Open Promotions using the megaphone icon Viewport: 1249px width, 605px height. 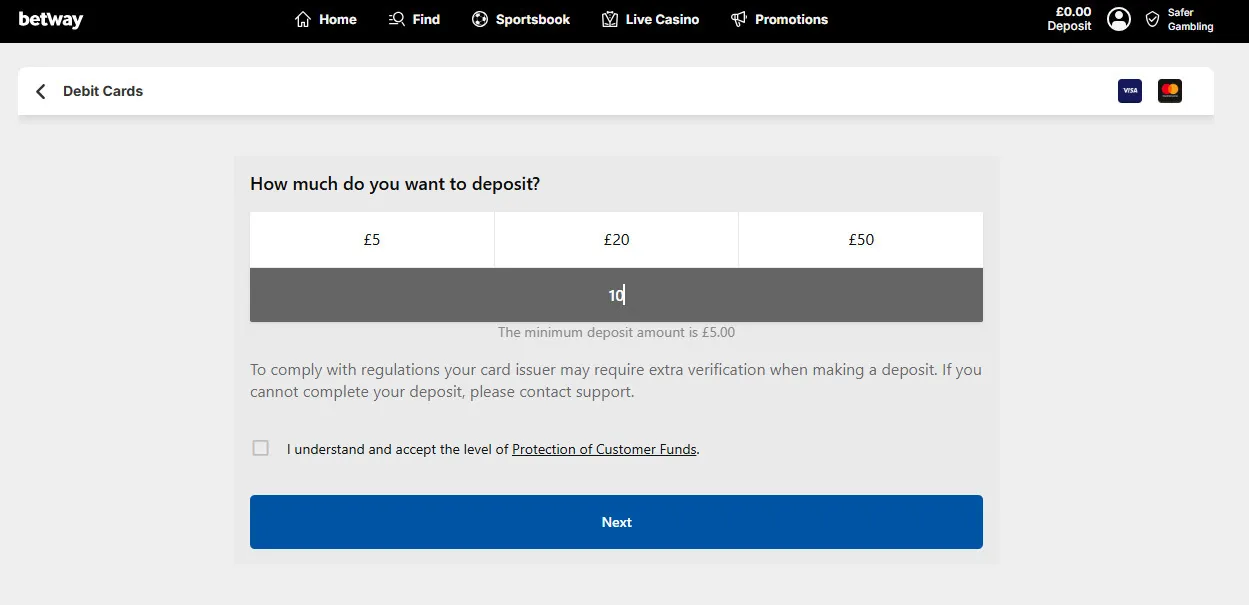pyautogui.click(x=738, y=18)
